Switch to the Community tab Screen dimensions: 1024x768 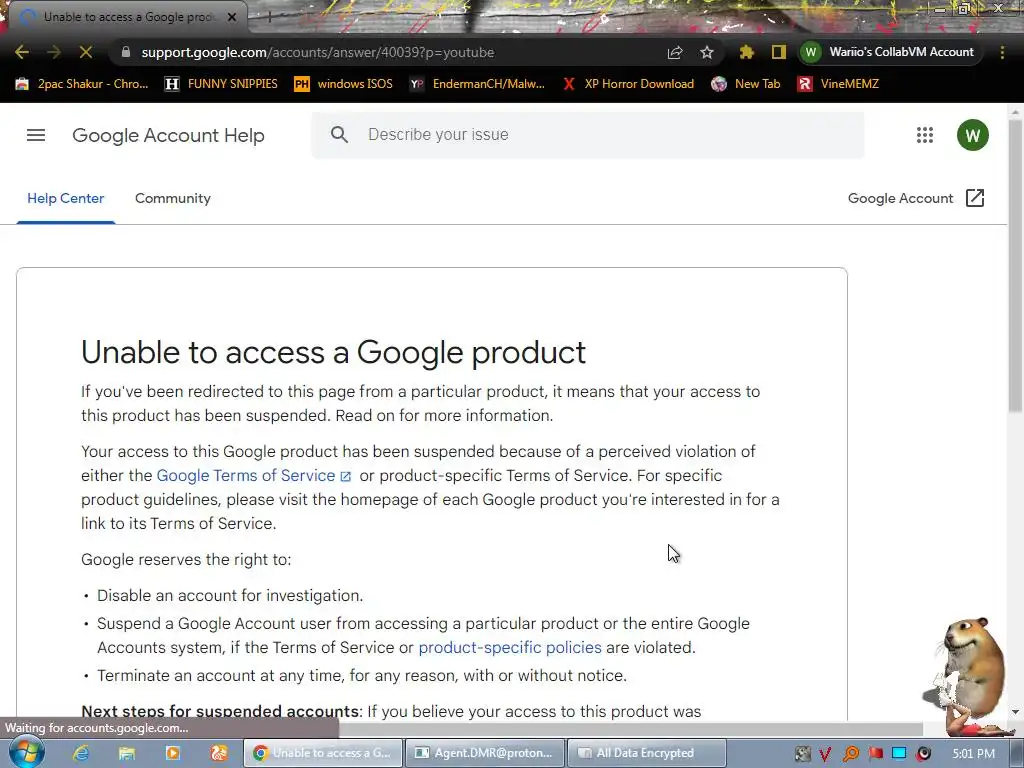point(173,199)
